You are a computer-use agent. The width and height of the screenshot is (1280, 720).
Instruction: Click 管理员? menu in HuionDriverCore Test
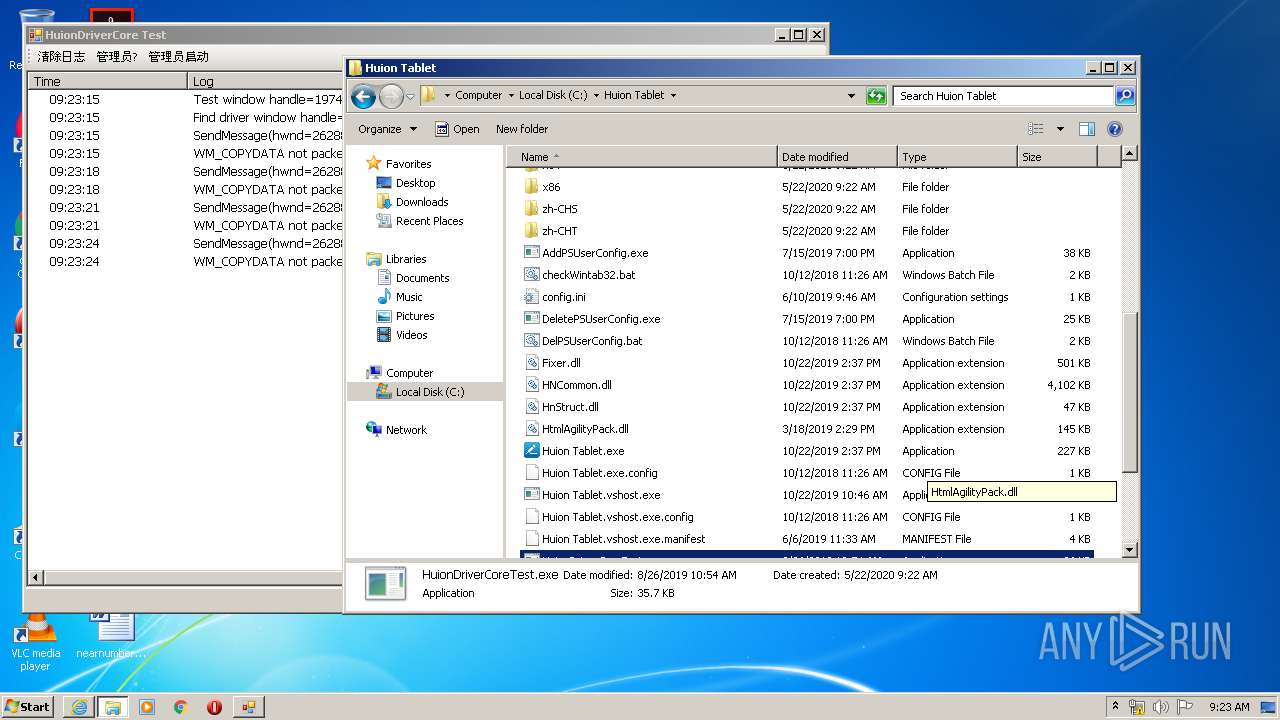pos(117,57)
